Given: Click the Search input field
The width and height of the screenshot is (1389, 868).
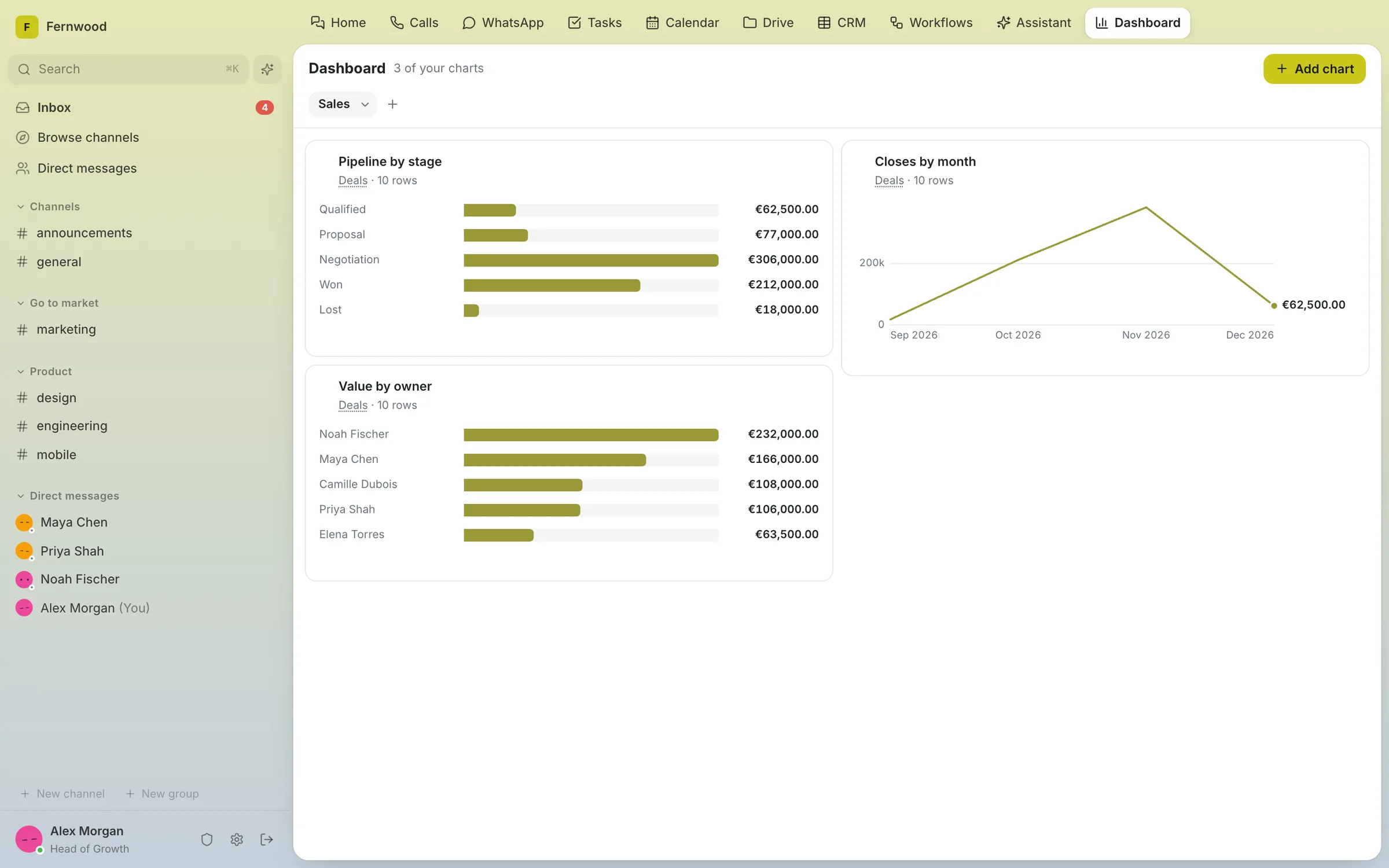Looking at the screenshot, I should click(x=128, y=69).
